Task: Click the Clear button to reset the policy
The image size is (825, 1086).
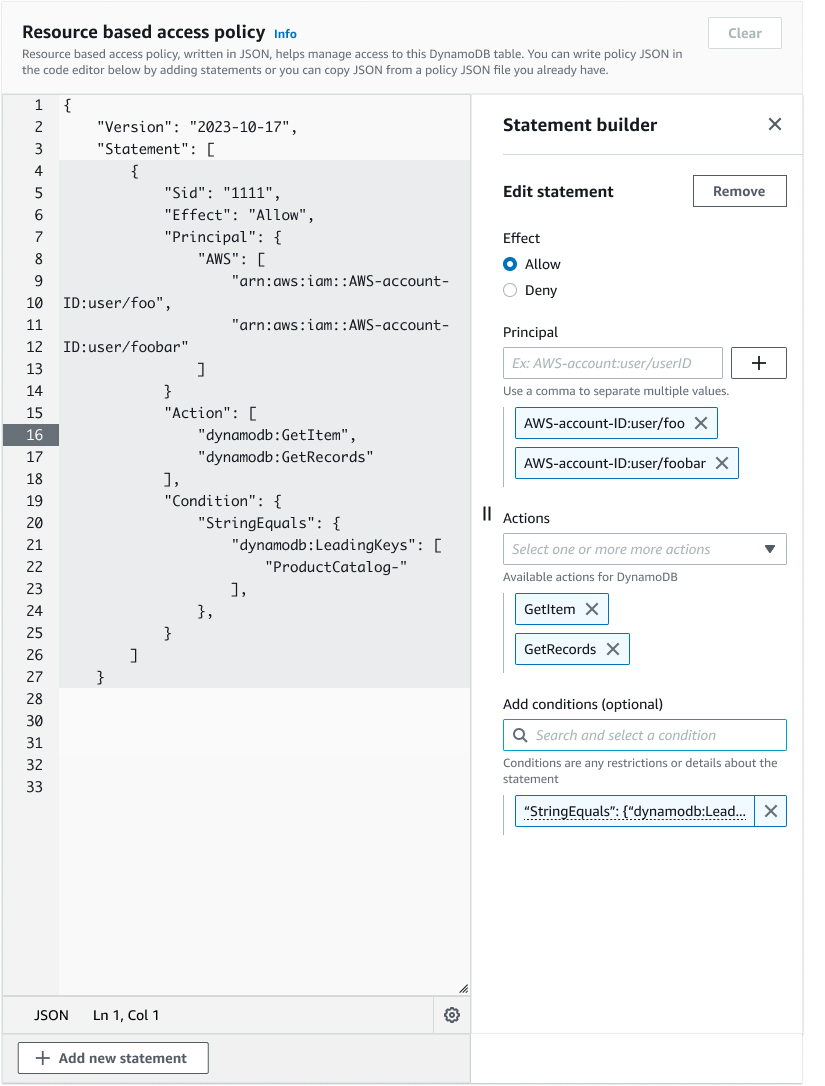Action: tap(744, 33)
